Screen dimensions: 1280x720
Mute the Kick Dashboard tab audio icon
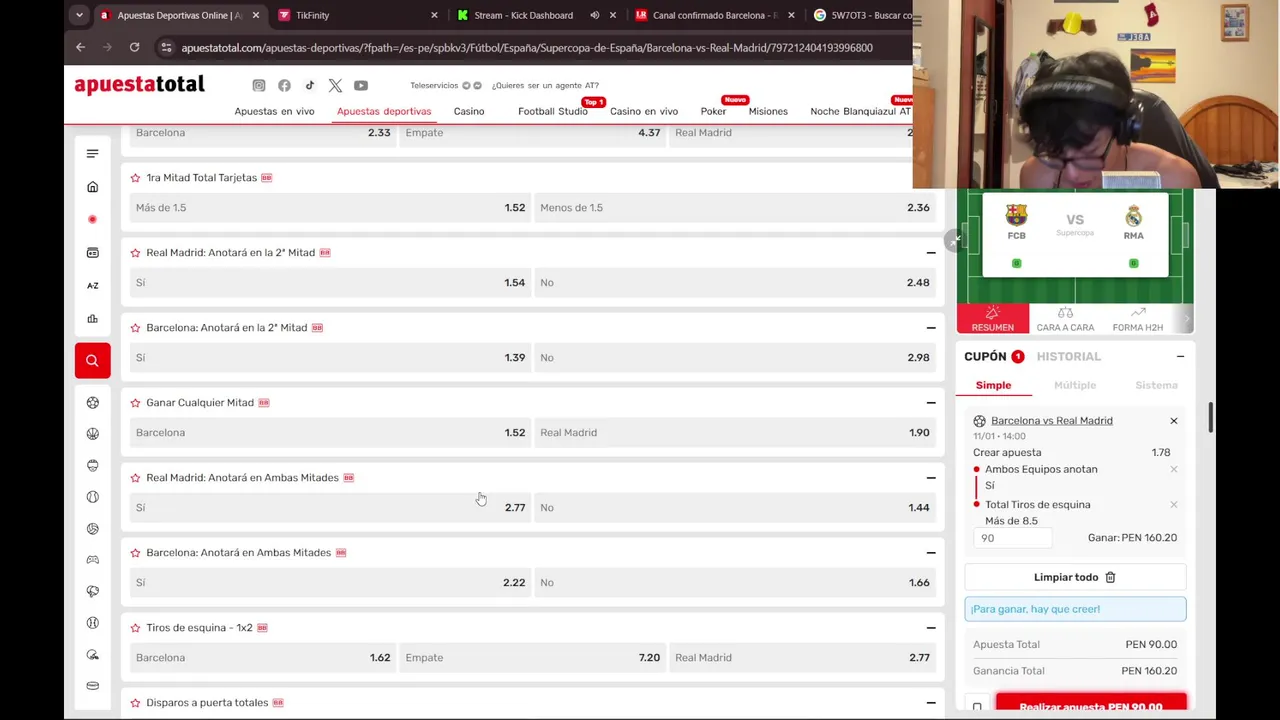(594, 15)
